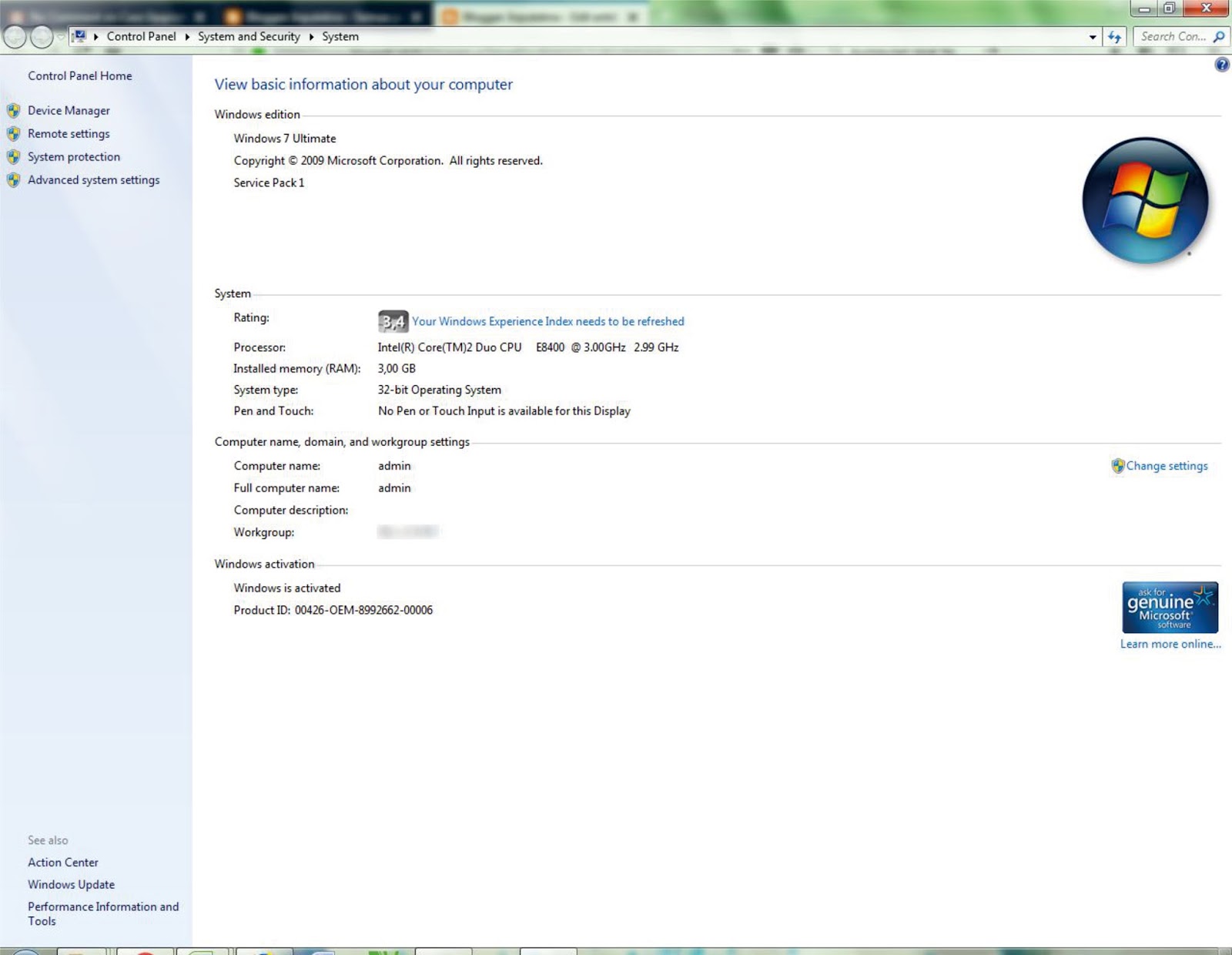Expand the breadcrumb arrow after Control Panel
The height and width of the screenshot is (955, 1232).
(187, 36)
